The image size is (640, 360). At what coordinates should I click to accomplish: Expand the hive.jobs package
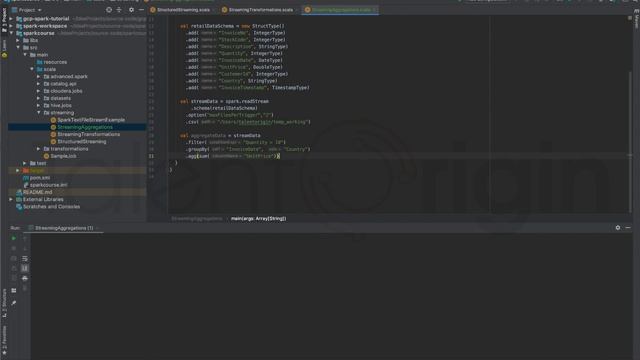pos(39,105)
